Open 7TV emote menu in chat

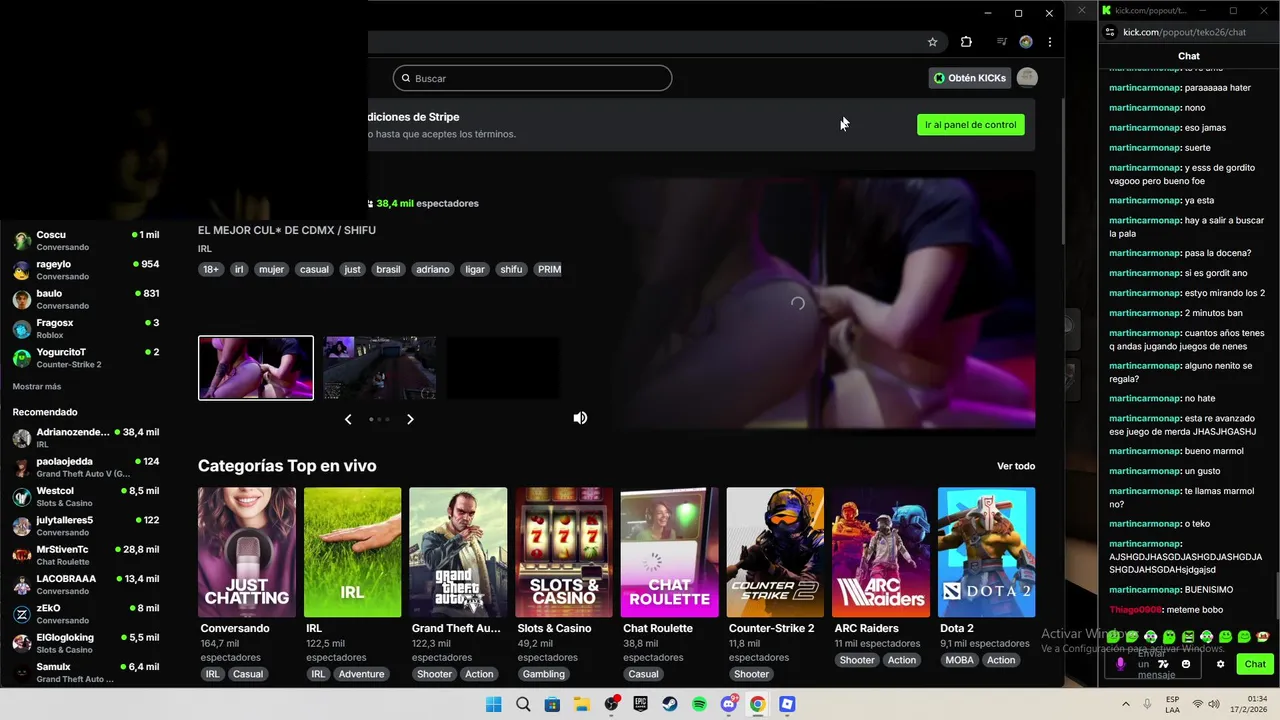click(1163, 664)
